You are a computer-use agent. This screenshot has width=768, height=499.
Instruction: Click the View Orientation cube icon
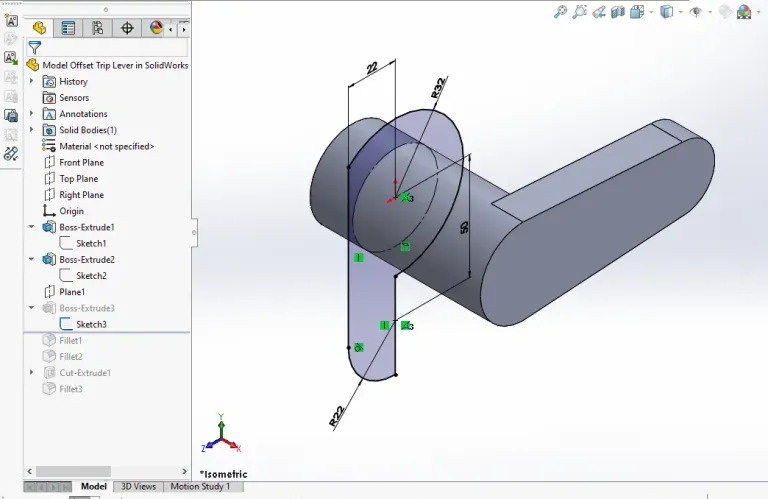[637, 11]
